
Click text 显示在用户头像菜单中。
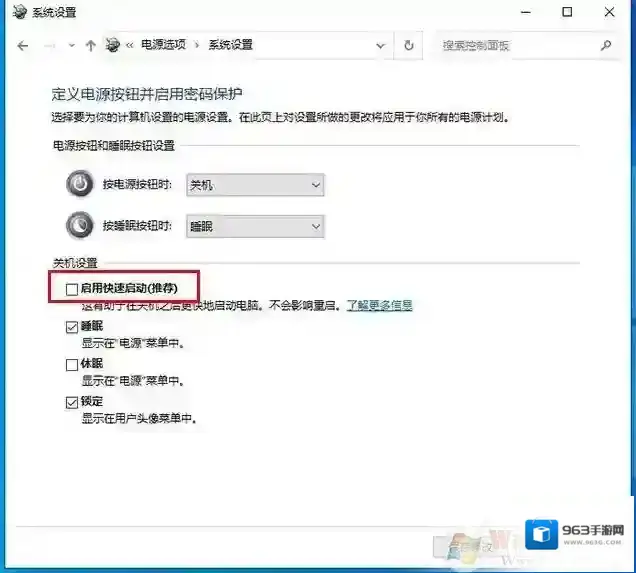pos(140,418)
